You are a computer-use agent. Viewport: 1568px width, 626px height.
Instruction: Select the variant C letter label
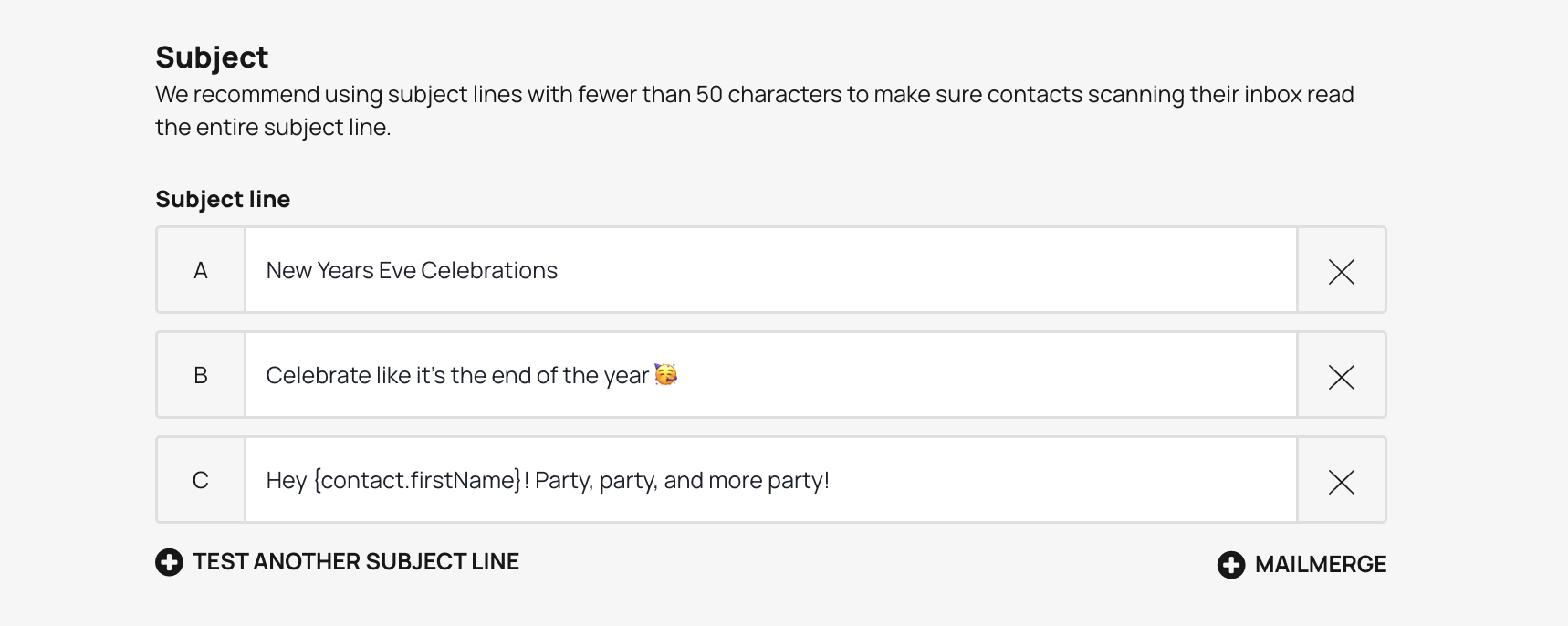201,480
